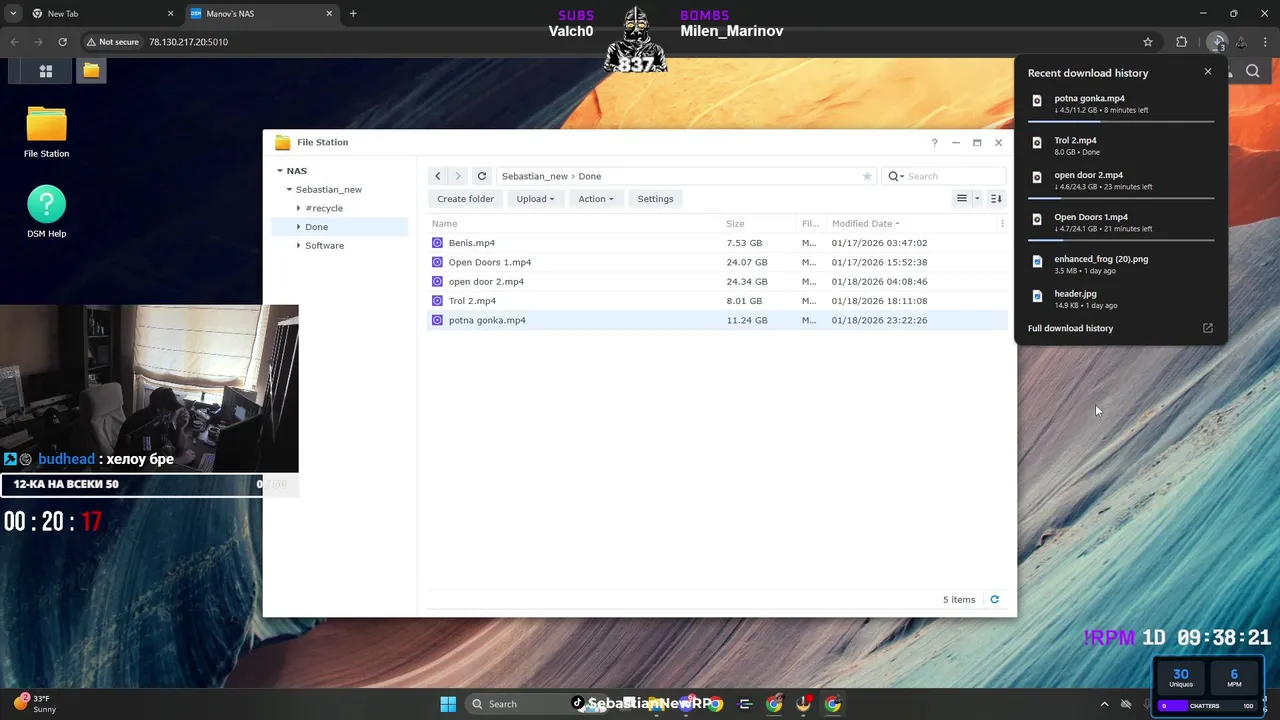This screenshot has height=720, width=1280.
Task: Reload the browser page
Action: (x=62, y=42)
